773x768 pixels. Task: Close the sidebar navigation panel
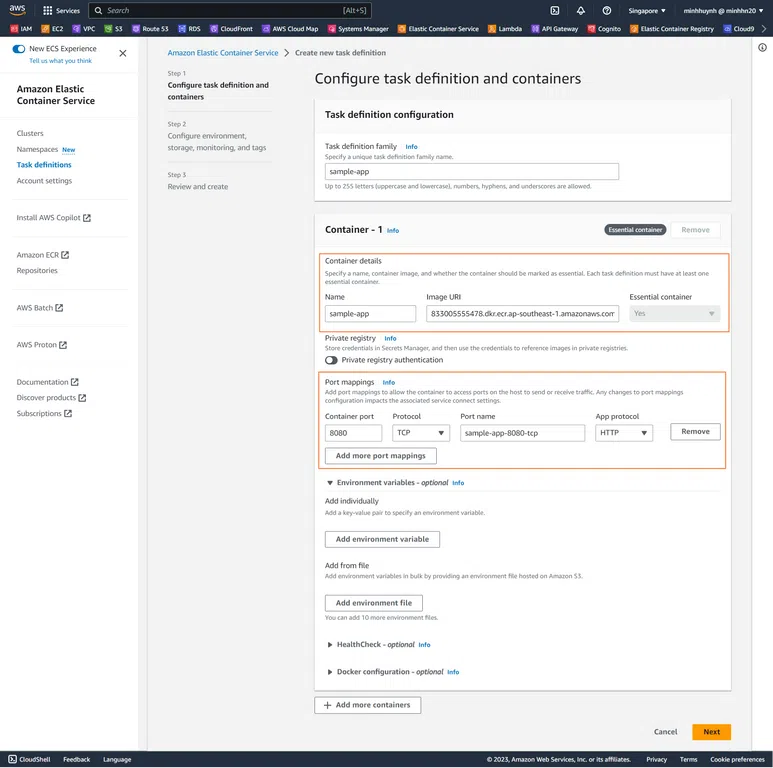coord(123,53)
